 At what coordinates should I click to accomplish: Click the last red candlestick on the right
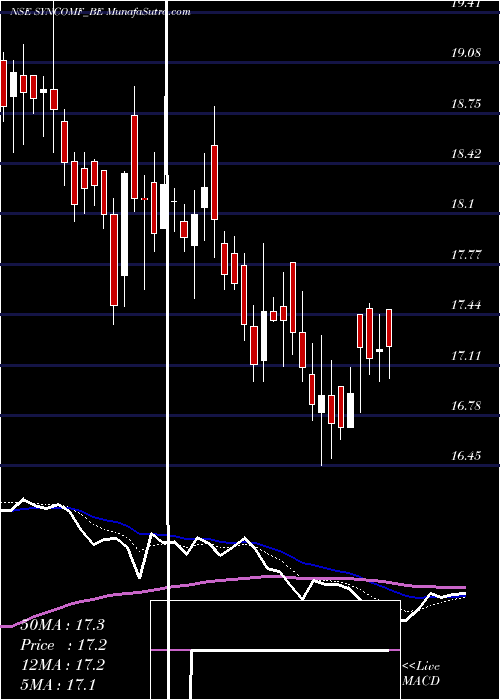tap(389, 328)
